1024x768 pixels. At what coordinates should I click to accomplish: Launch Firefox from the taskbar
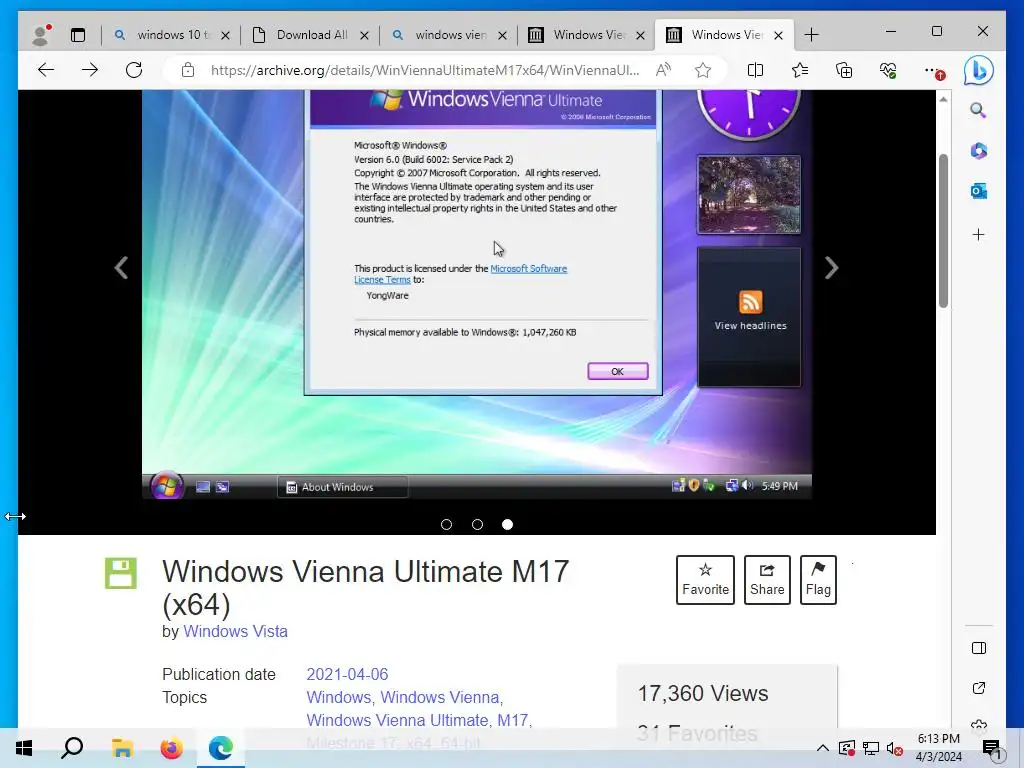coord(171,748)
